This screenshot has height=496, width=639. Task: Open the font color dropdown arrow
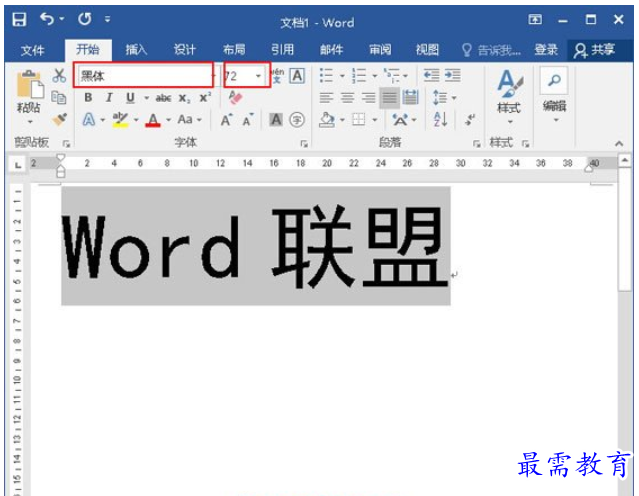click(168, 120)
